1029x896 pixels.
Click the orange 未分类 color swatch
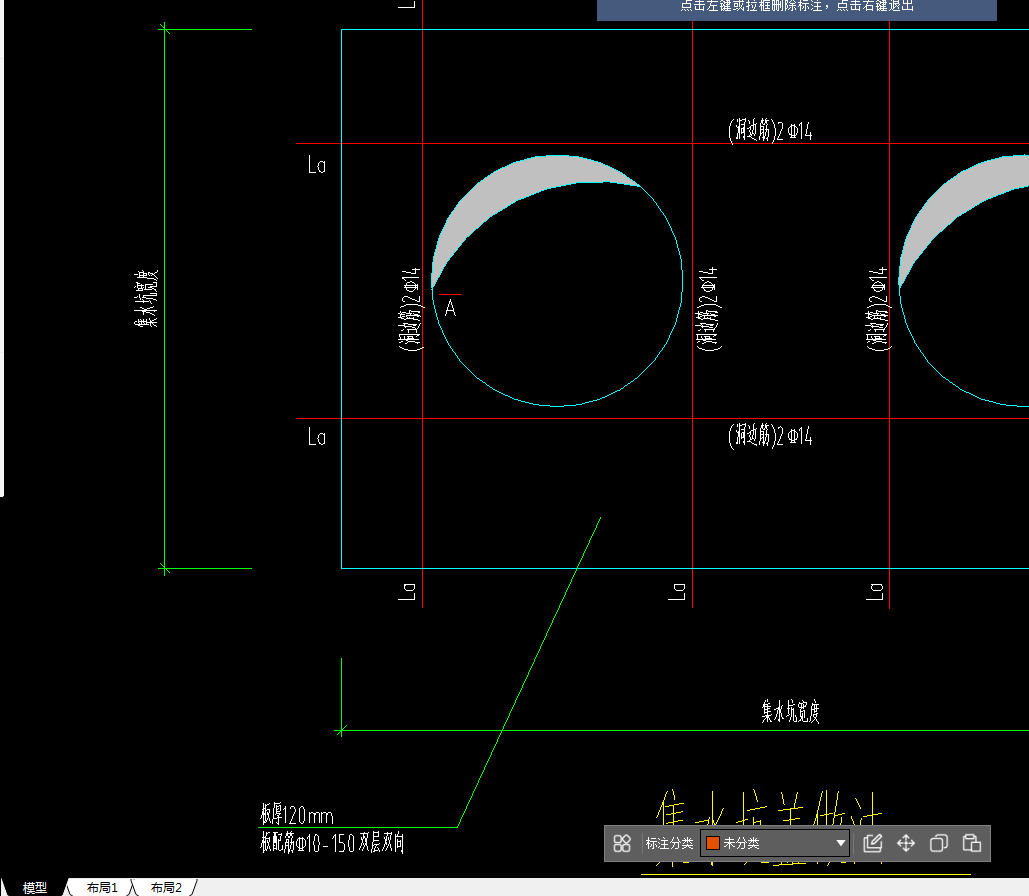pos(713,843)
